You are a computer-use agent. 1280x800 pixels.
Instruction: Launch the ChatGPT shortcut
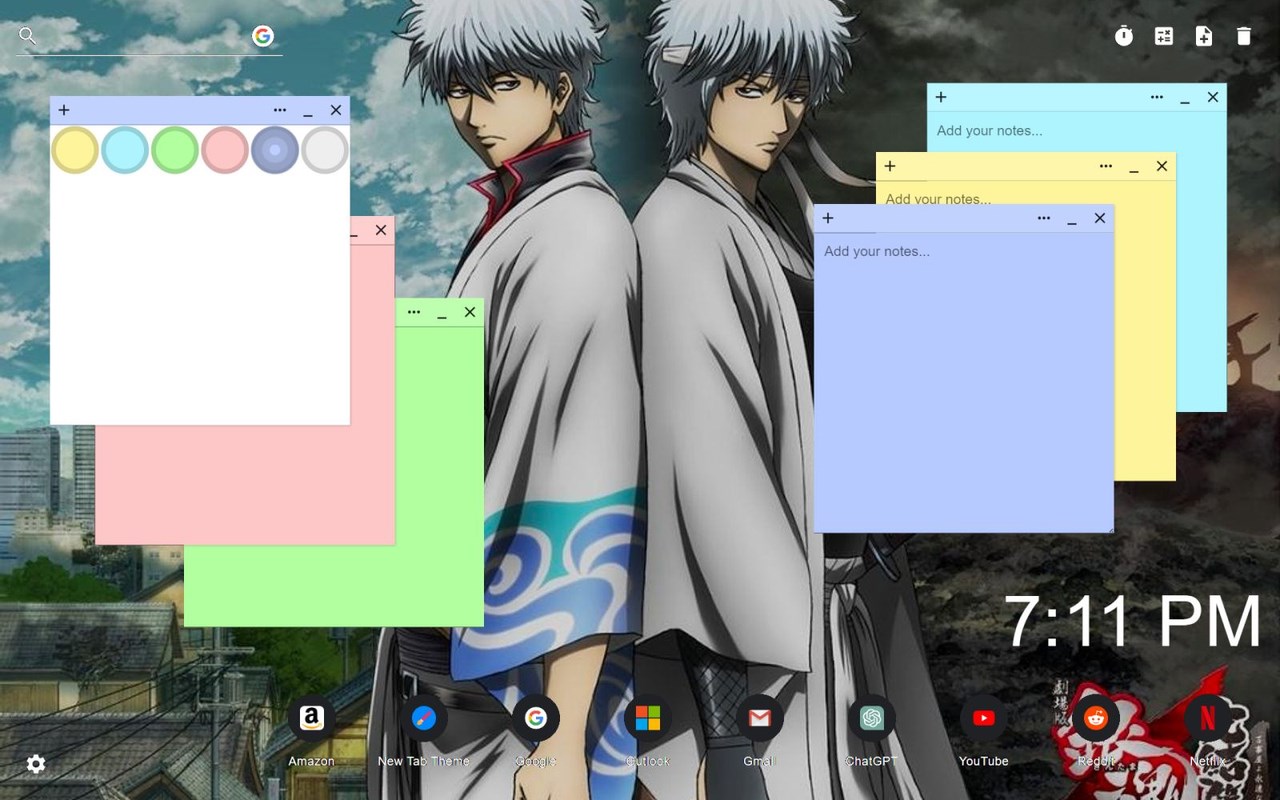pyautogui.click(x=872, y=718)
